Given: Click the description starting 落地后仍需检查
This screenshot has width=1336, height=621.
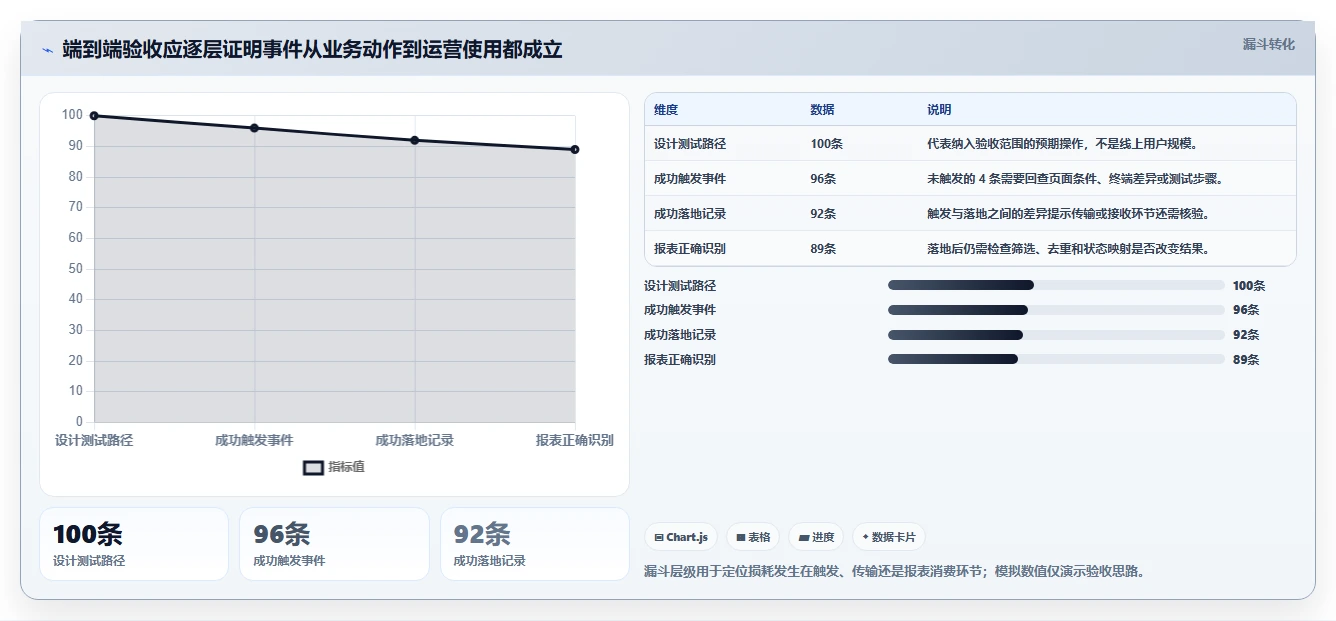Looking at the screenshot, I should (x=1069, y=249).
